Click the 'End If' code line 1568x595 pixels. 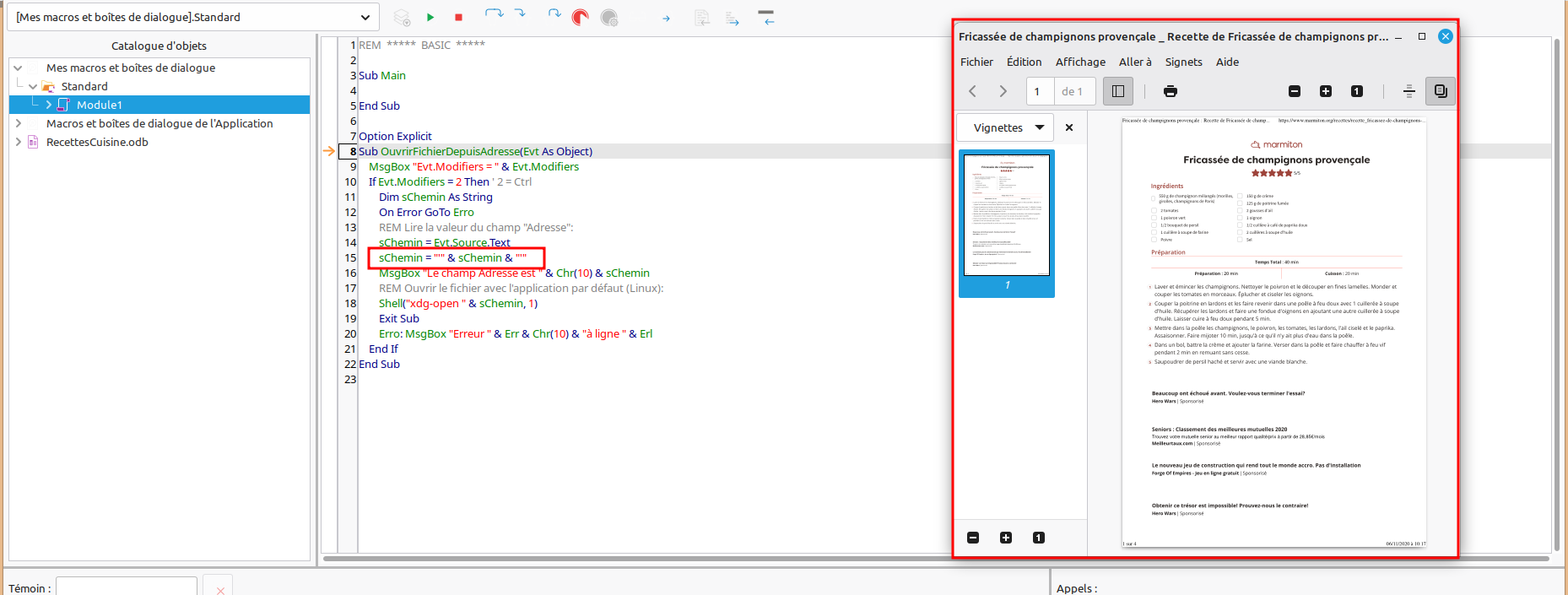(x=383, y=349)
